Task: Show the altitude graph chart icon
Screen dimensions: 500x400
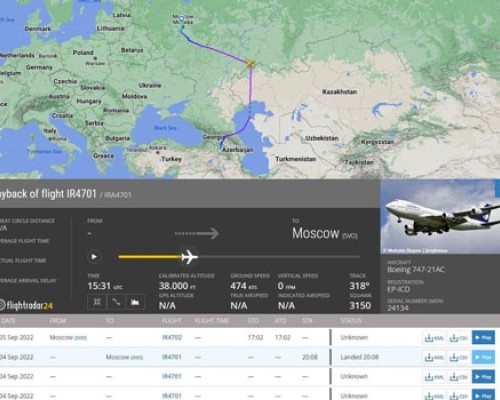Action: point(135,302)
